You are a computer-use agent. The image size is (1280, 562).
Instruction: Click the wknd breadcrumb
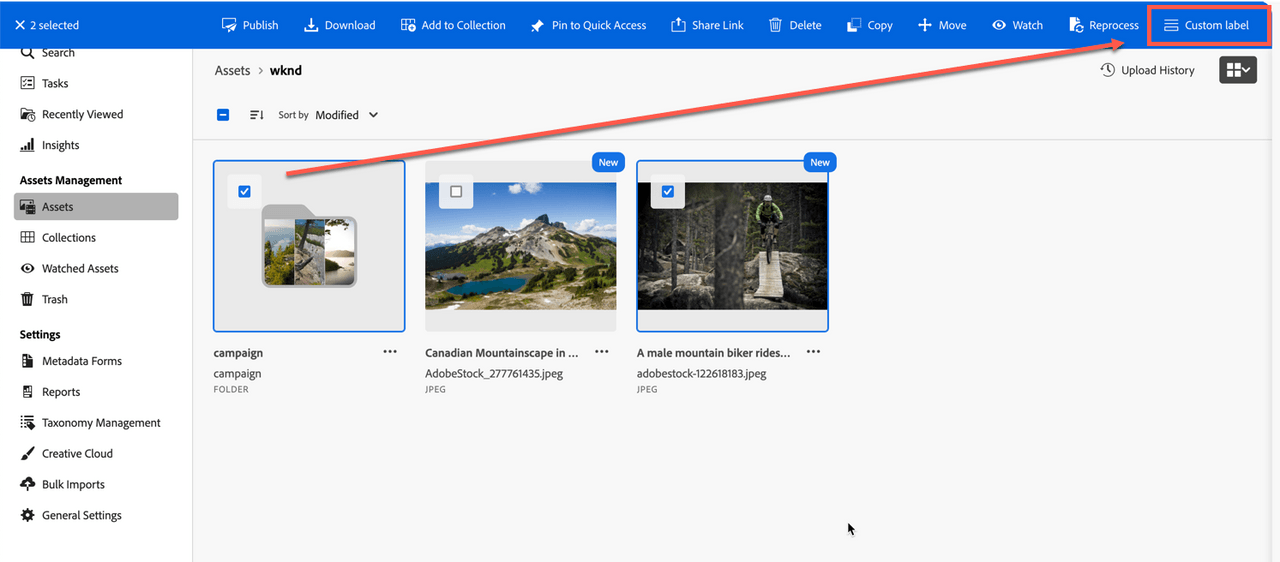click(x=286, y=71)
